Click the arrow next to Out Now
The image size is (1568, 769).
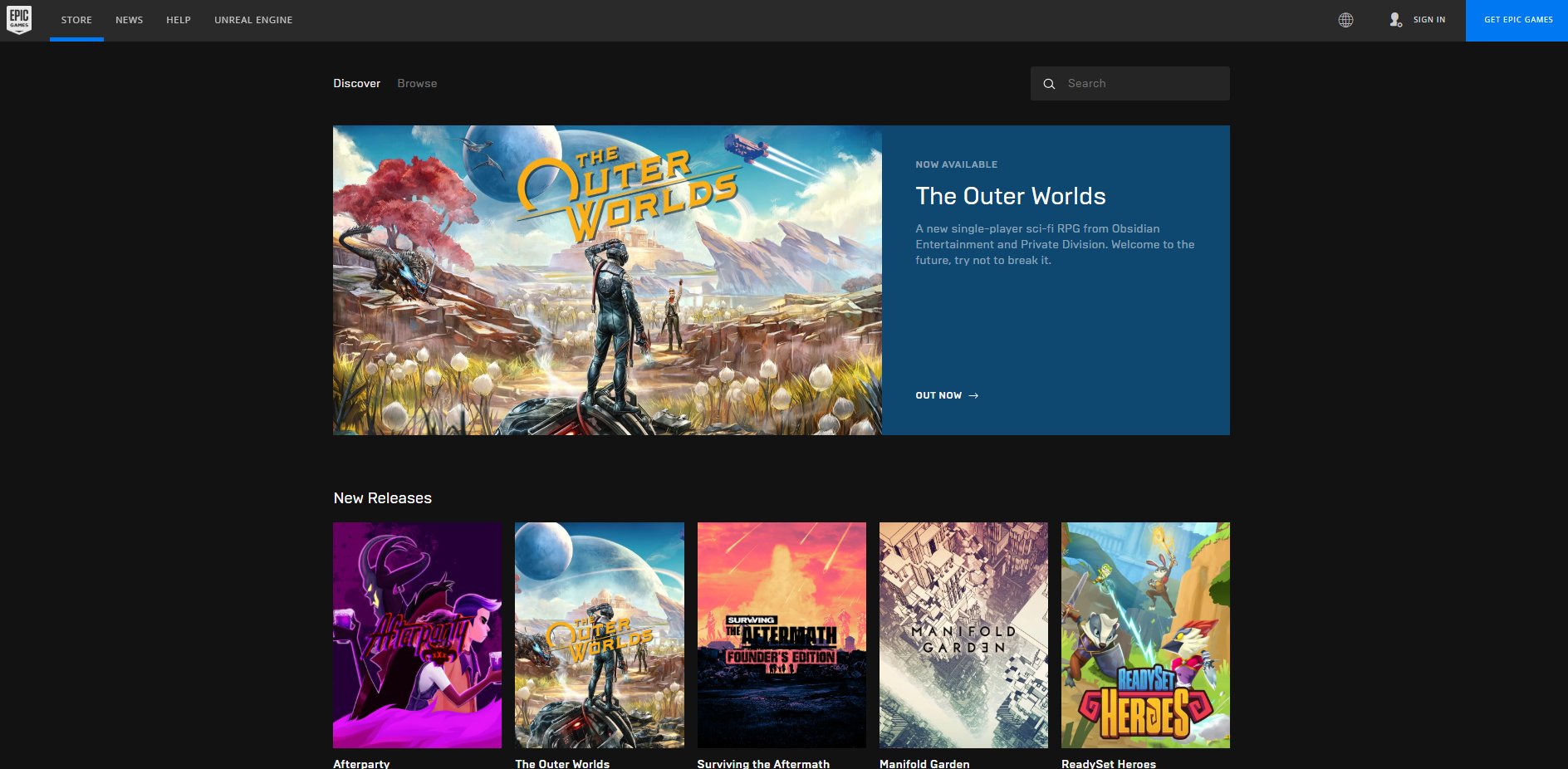coord(973,396)
